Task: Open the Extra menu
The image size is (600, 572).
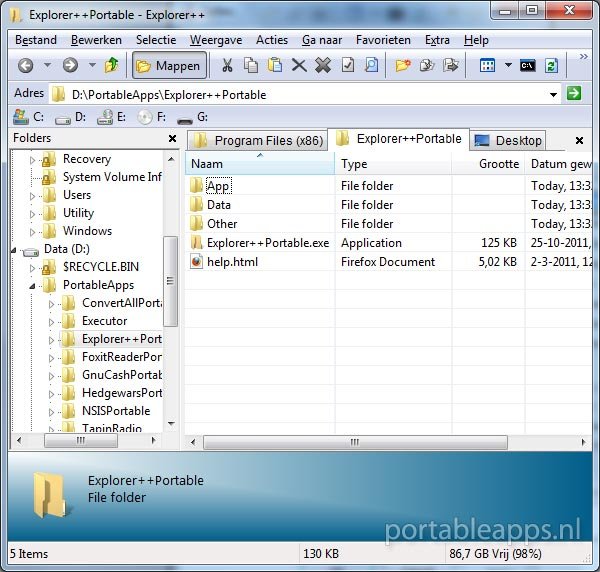Action: coord(437,40)
